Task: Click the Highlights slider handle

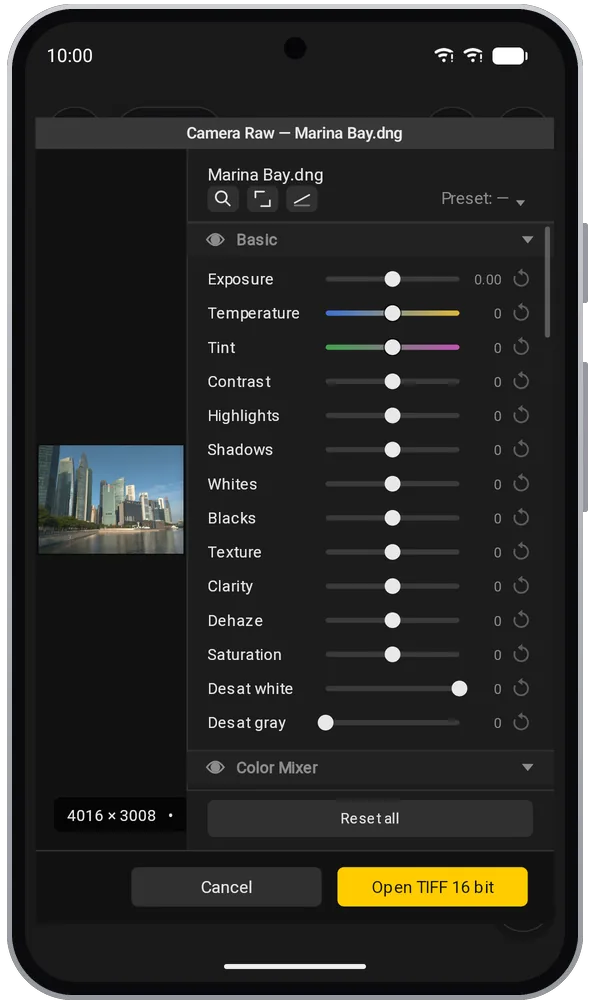Action: (393, 416)
